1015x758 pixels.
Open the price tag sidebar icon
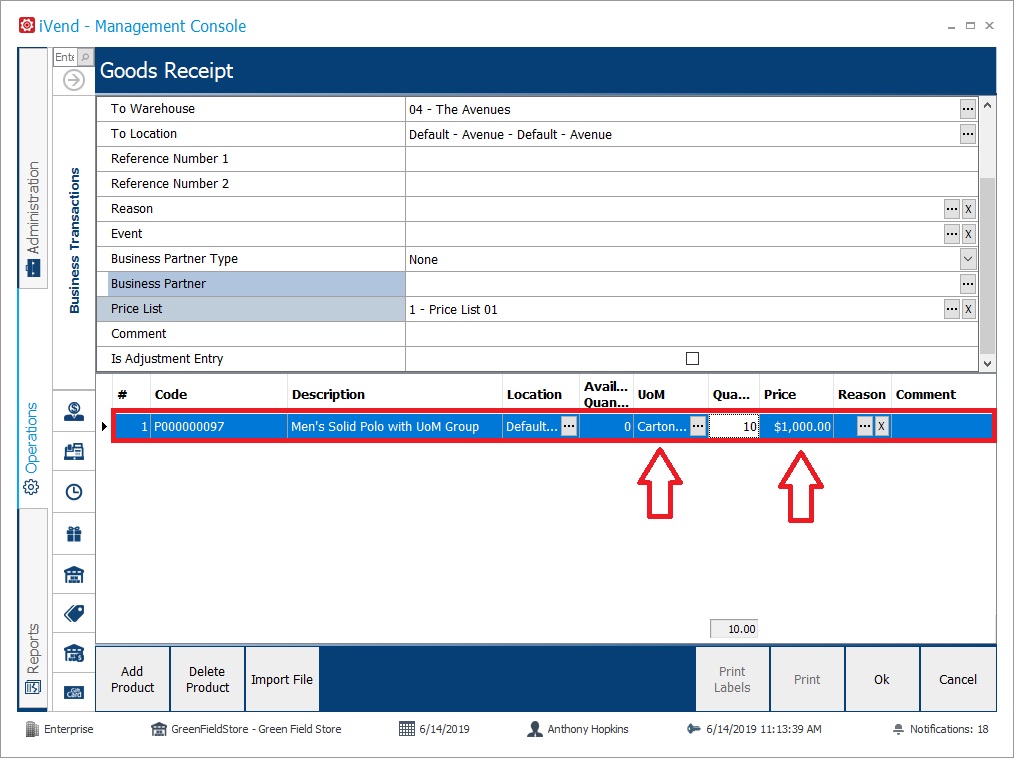[74, 613]
